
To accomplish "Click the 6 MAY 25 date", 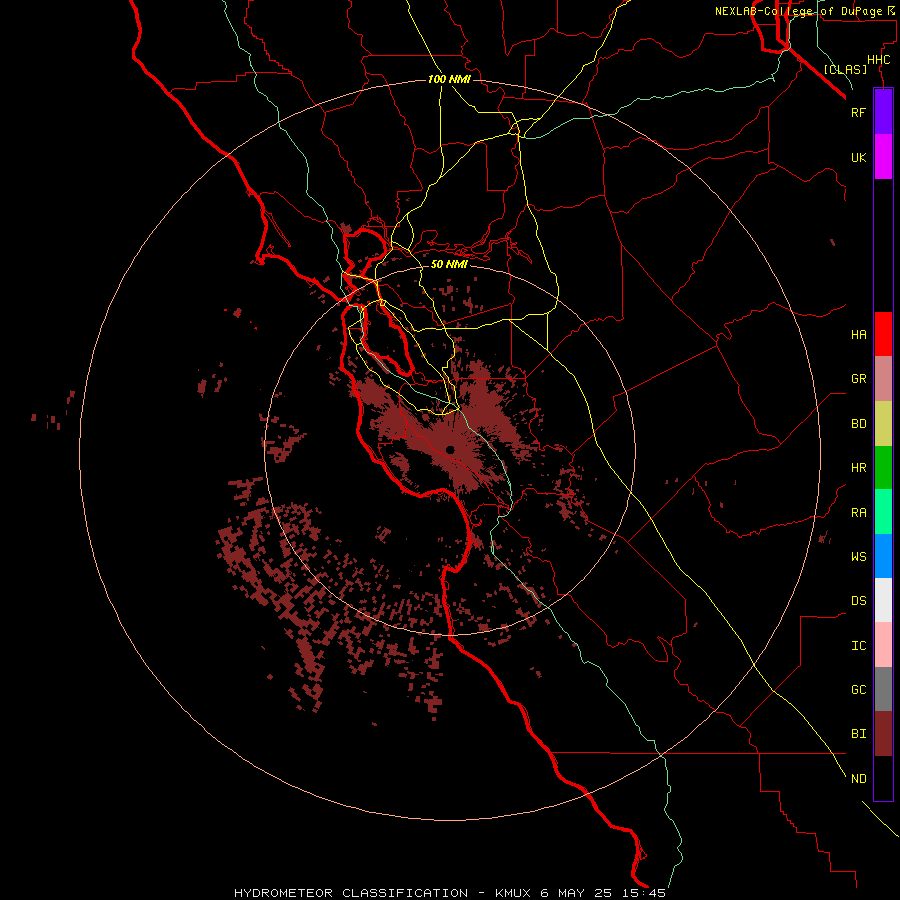I will tap(576, 893).
